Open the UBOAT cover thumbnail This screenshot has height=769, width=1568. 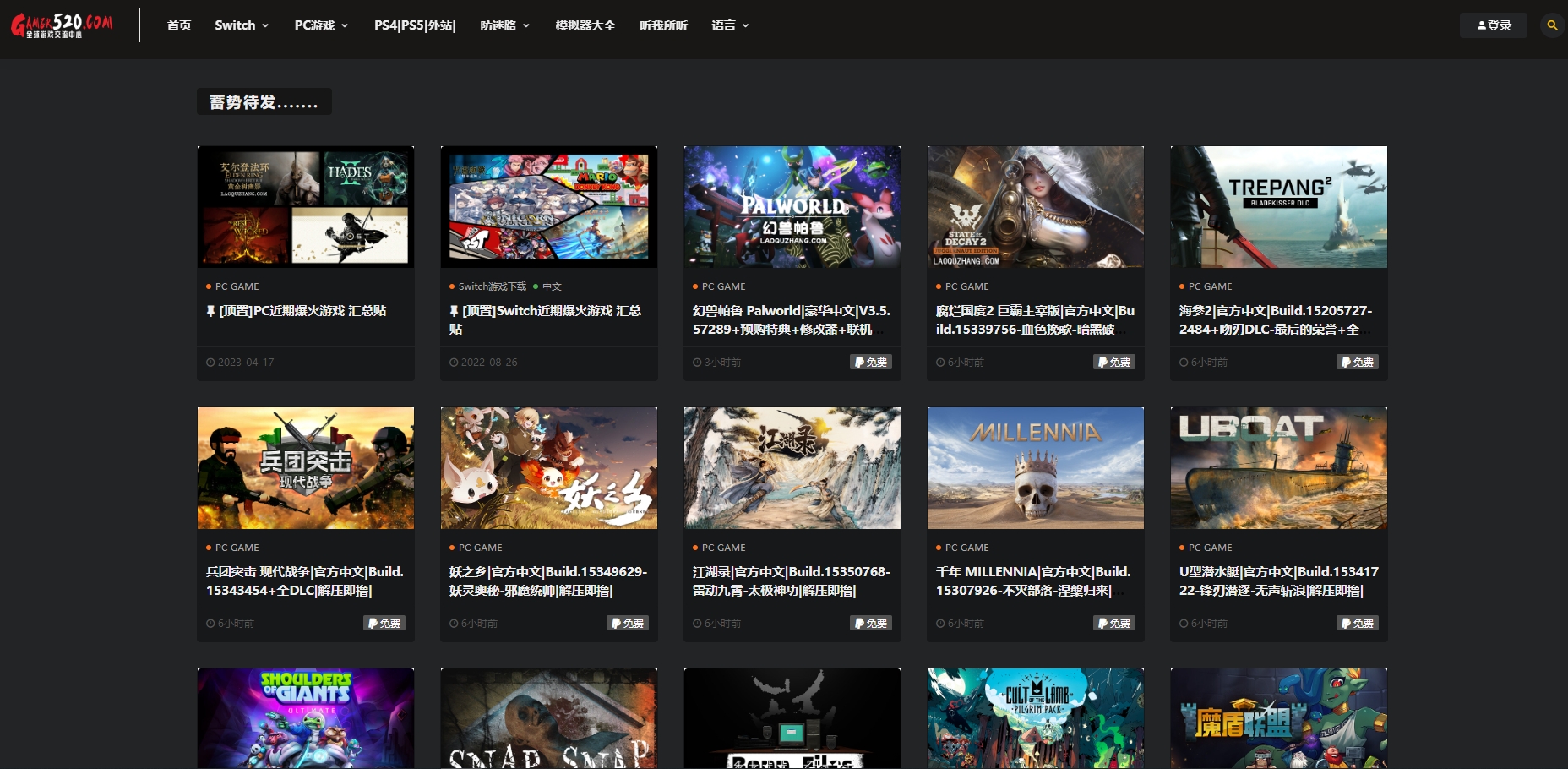1279,468
